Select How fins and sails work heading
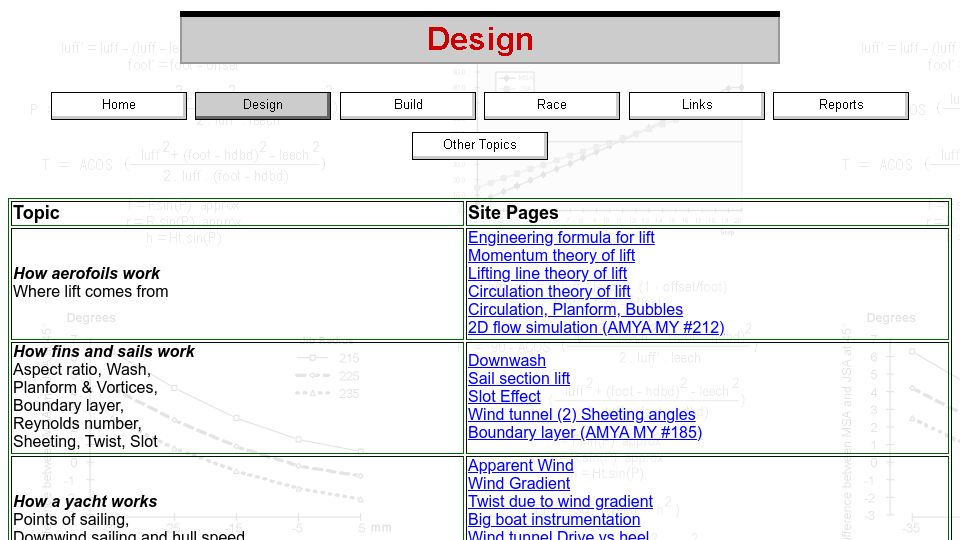 (103, 351)
